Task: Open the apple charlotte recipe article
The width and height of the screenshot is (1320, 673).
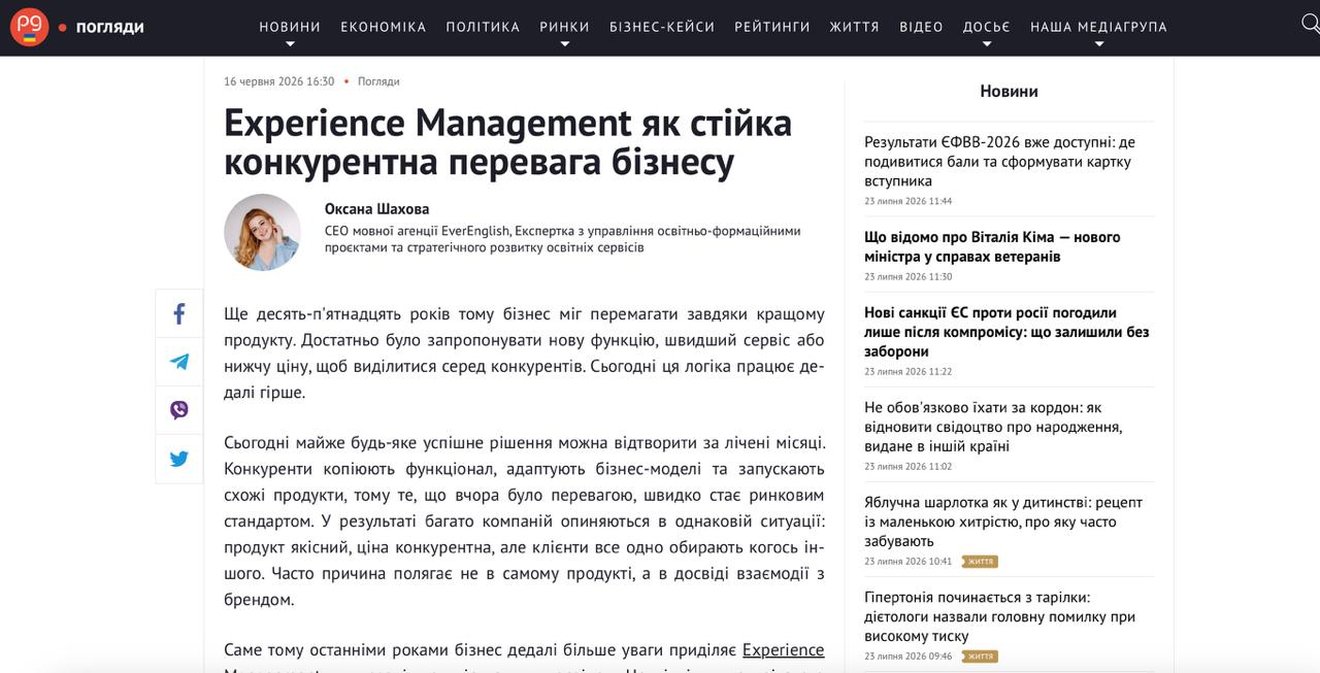Action: click(1003, 522)
